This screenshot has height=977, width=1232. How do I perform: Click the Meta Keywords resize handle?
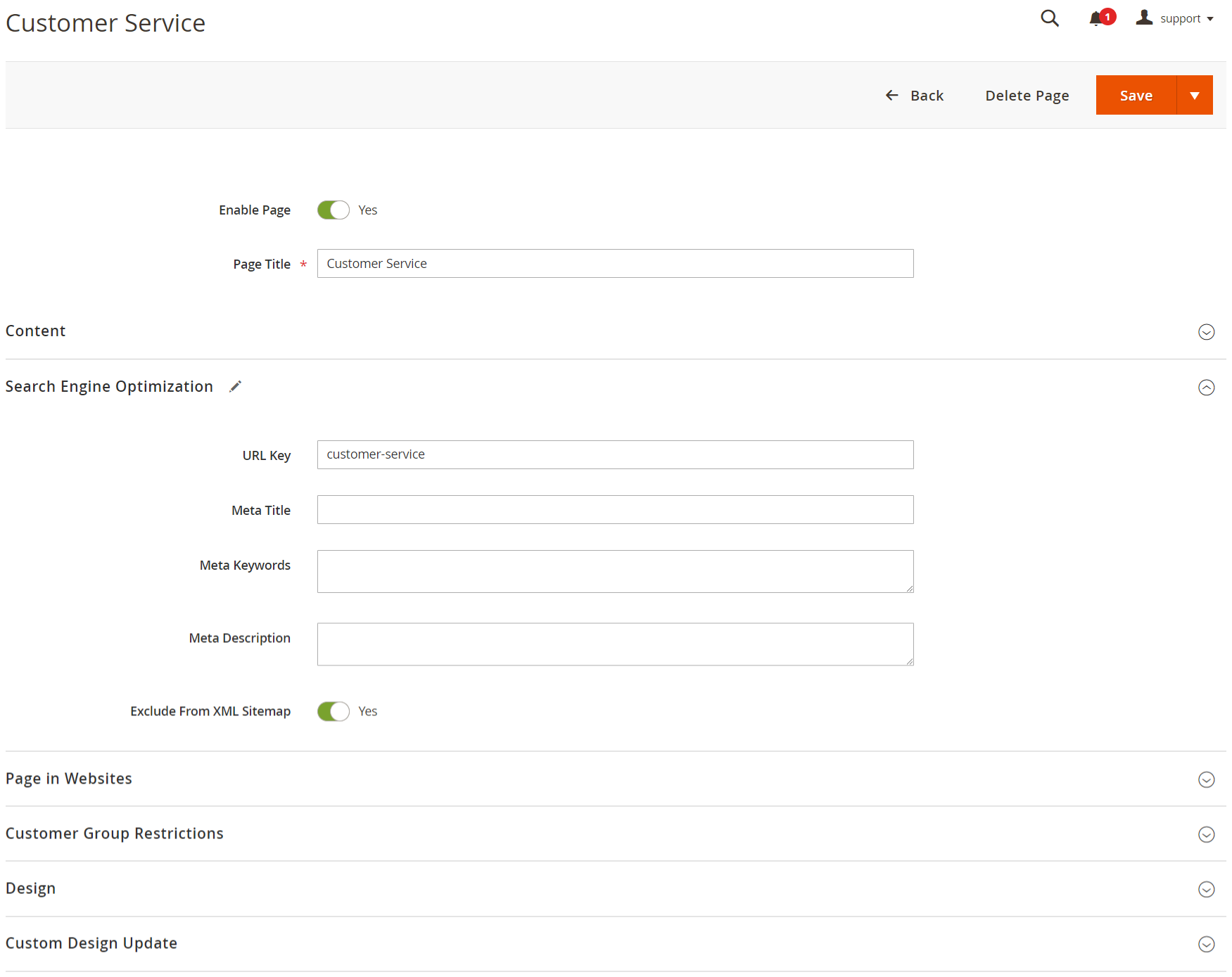coord(910,589)
